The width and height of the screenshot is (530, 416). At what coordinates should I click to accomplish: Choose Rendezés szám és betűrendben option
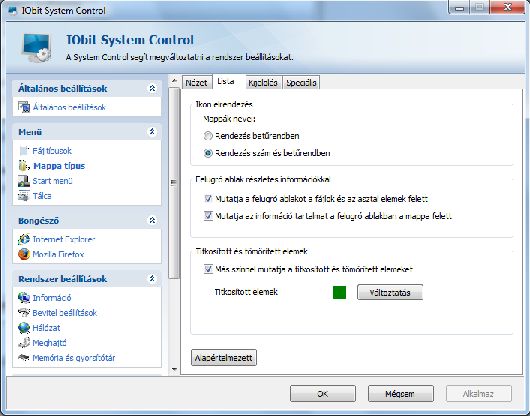click(x=208, y=153)
